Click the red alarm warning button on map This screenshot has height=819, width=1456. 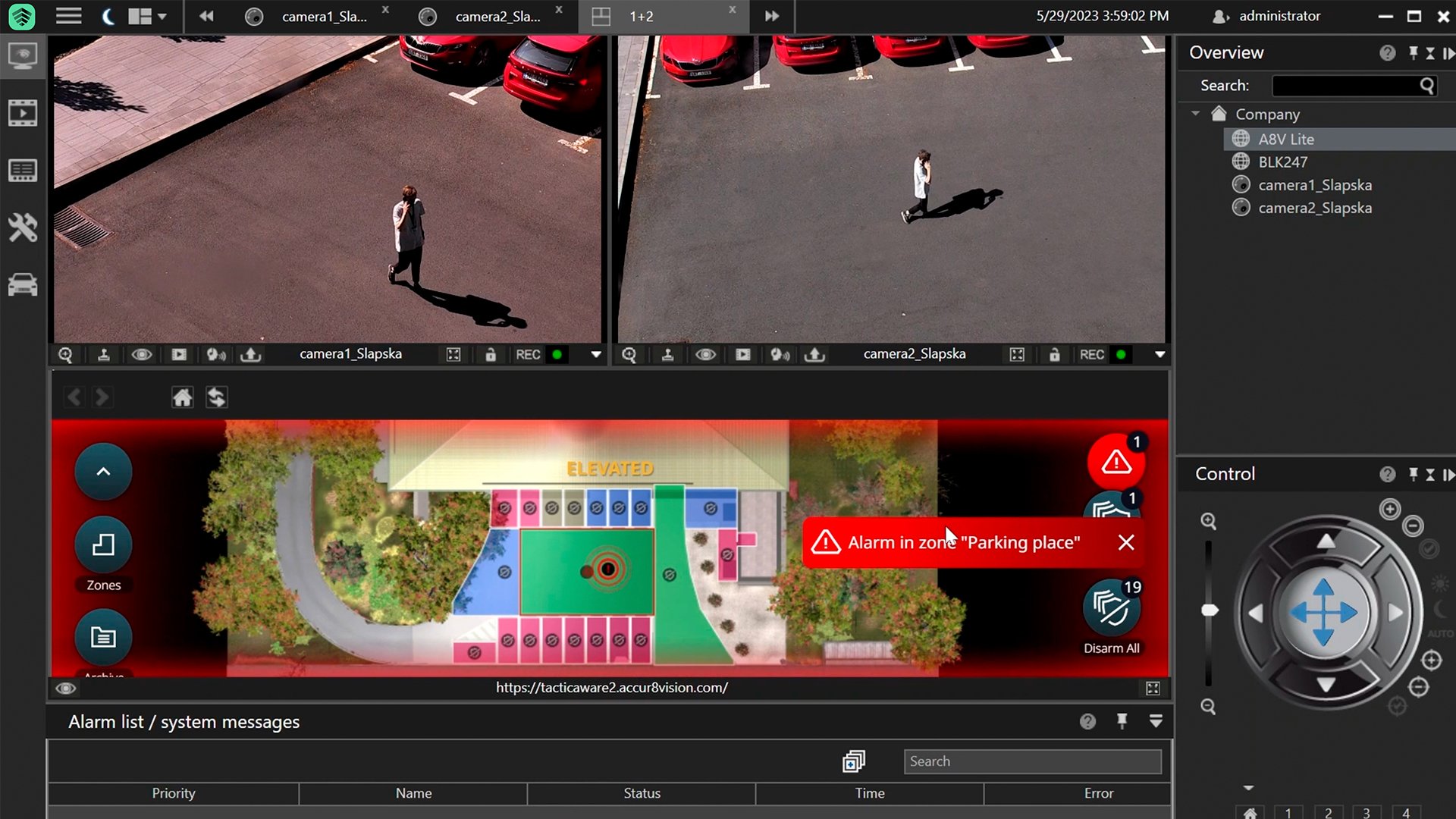1116,462
